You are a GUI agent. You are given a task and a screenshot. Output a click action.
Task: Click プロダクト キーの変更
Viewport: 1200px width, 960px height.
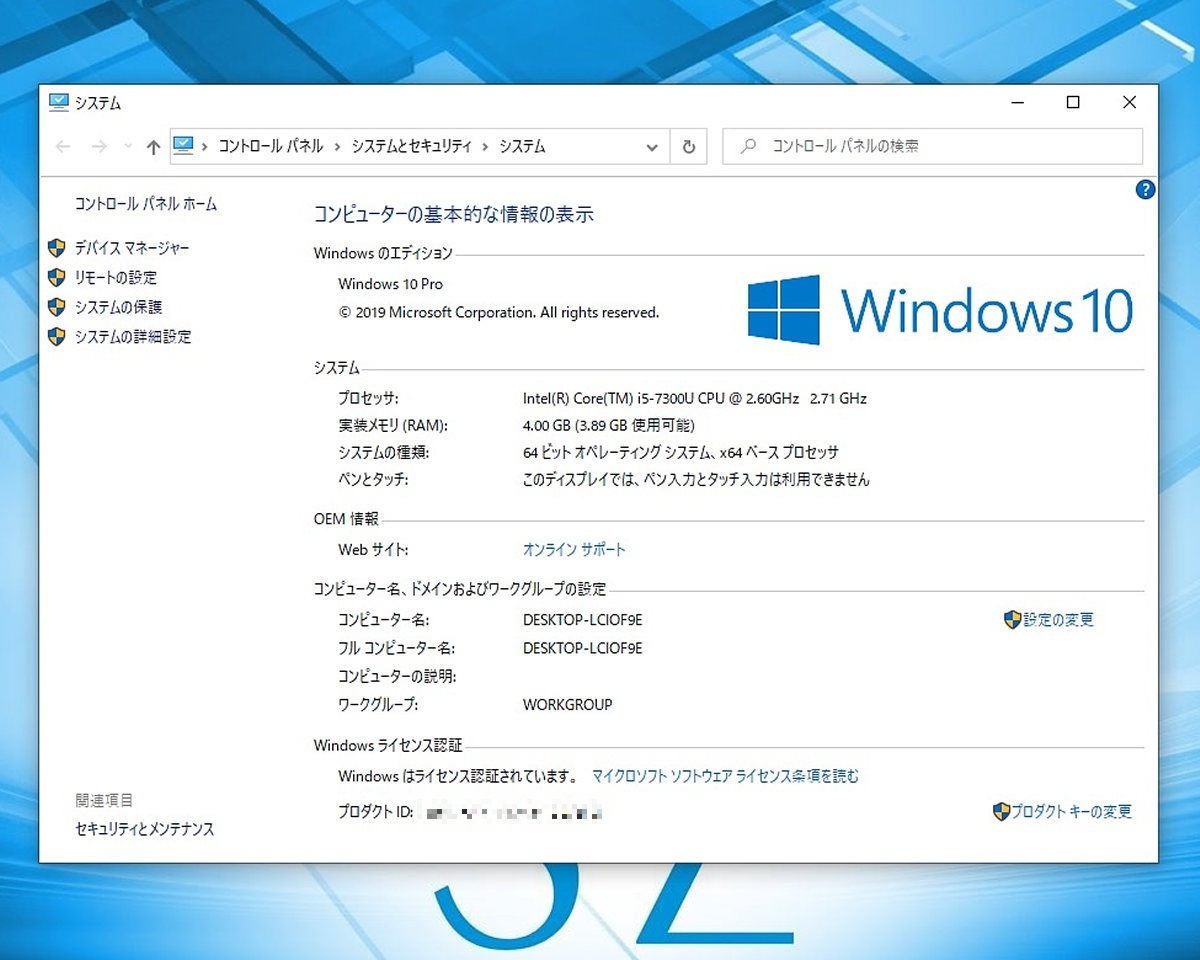click(x=1071, y=812)
